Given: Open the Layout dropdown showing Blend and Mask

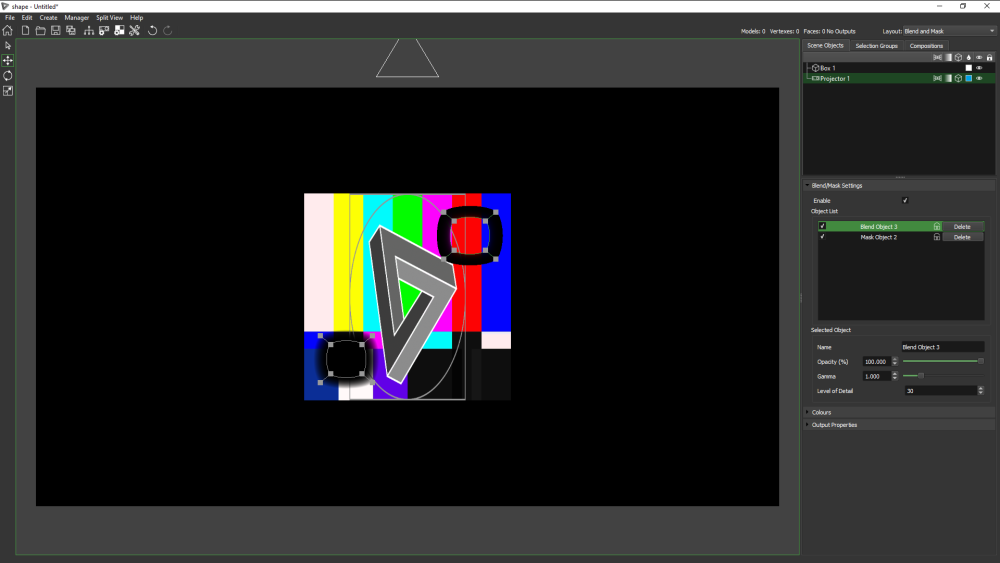Looking at the screenshot, I should pos(949,31).
